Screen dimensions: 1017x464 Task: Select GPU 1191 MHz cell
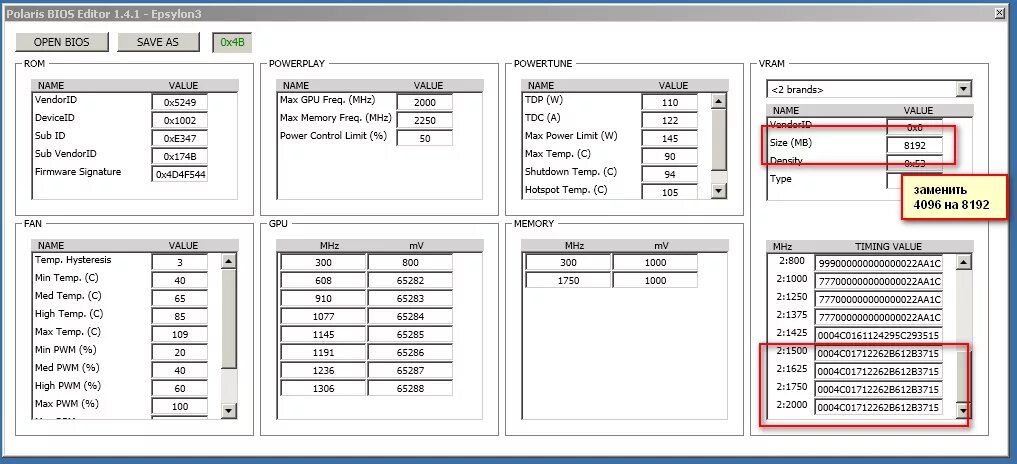pos(323,353)
